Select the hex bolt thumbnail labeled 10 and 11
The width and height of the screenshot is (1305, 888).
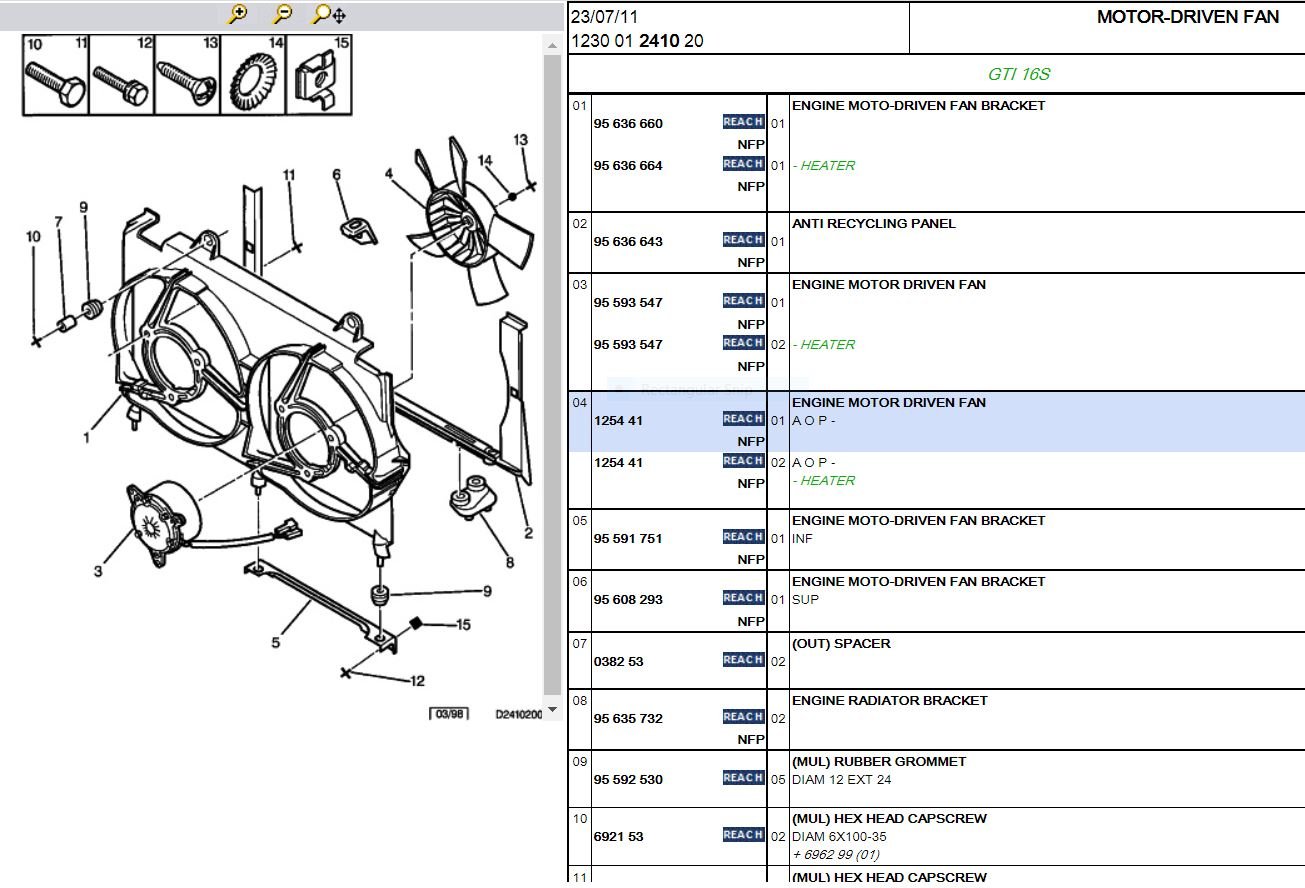(x=56, y=75)
